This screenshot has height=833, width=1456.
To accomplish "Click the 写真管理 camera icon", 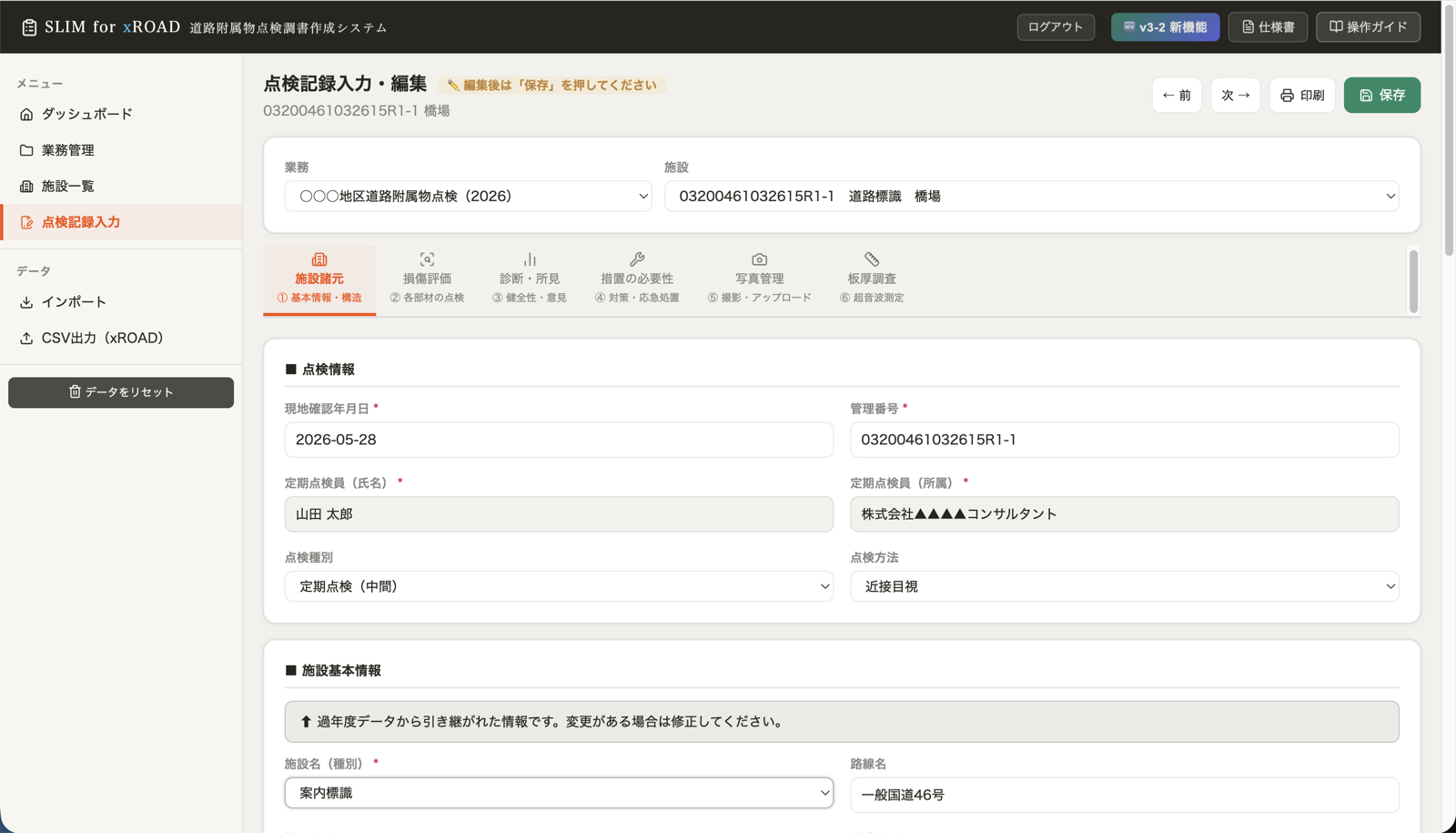I will pos(760,259).
